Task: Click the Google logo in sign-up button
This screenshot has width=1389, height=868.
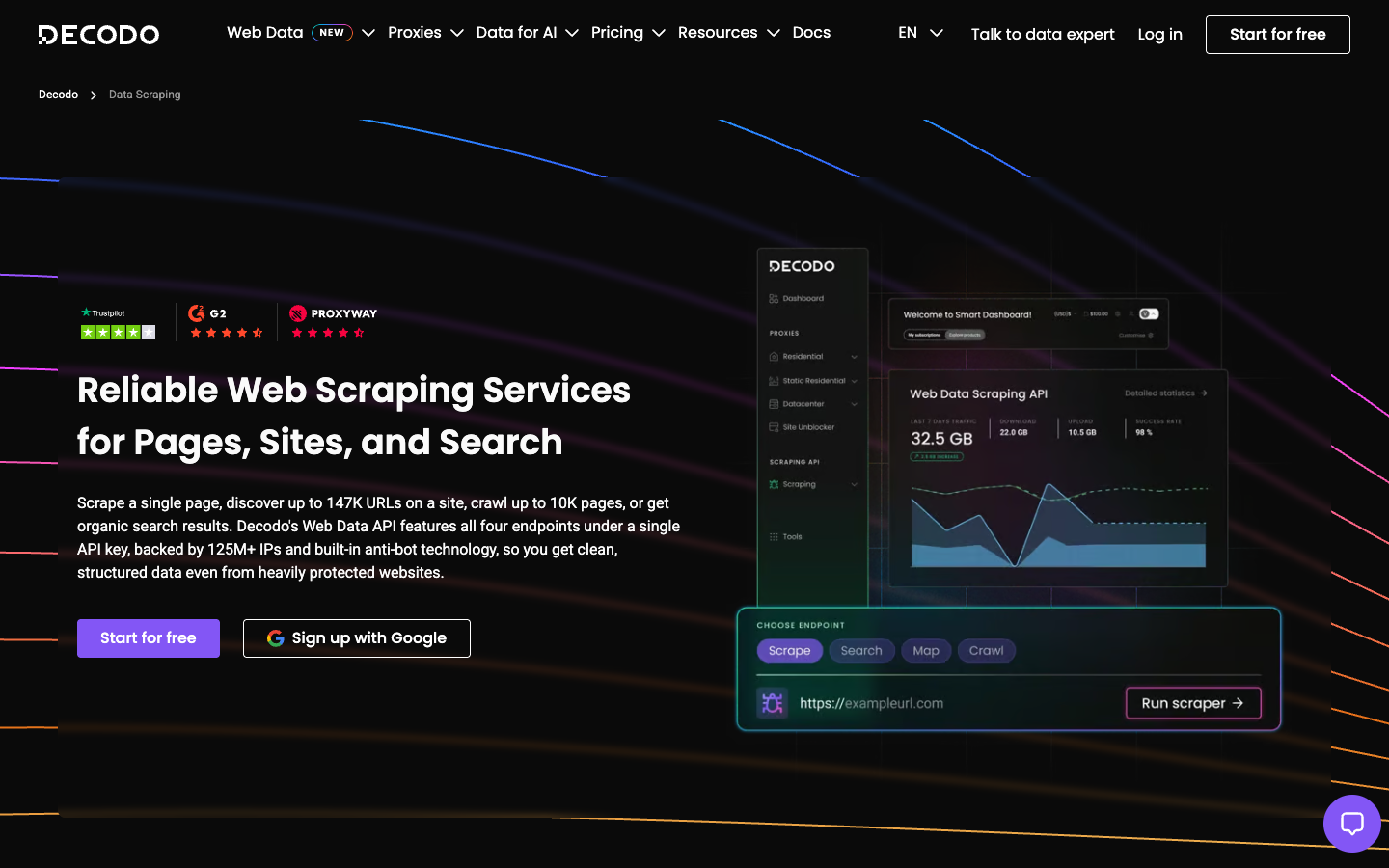Action: click(275, 638)
